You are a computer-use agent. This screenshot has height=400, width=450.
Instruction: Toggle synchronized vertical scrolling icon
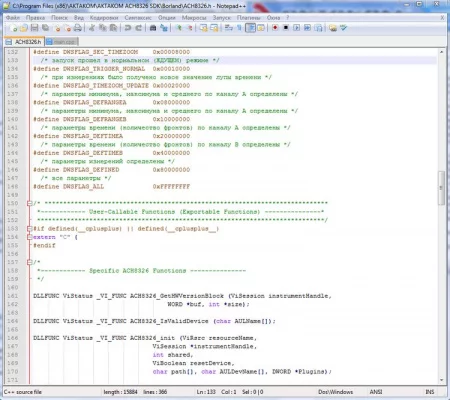click(x=204, y=28)
